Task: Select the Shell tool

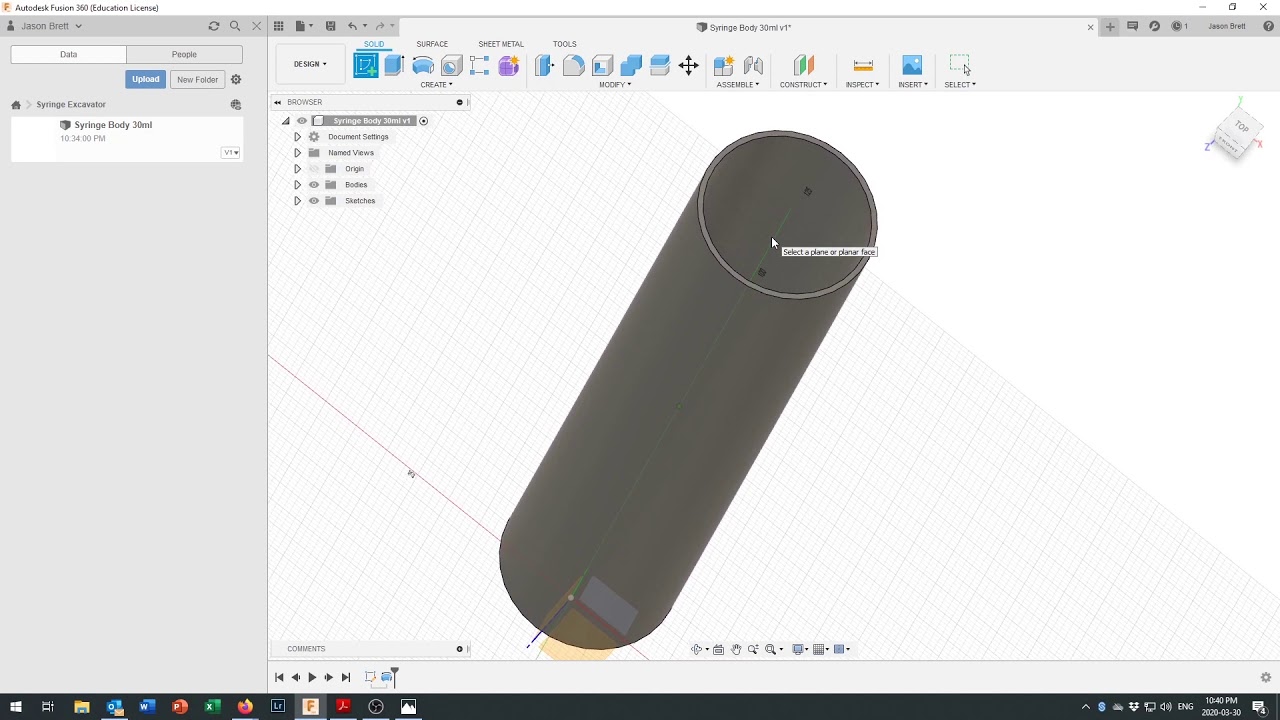Action: [x=602, y=66]
